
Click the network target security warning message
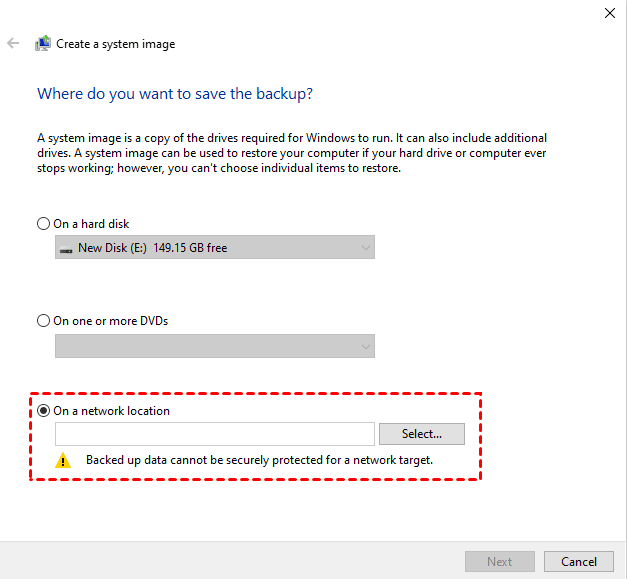(x=259, y=460)
